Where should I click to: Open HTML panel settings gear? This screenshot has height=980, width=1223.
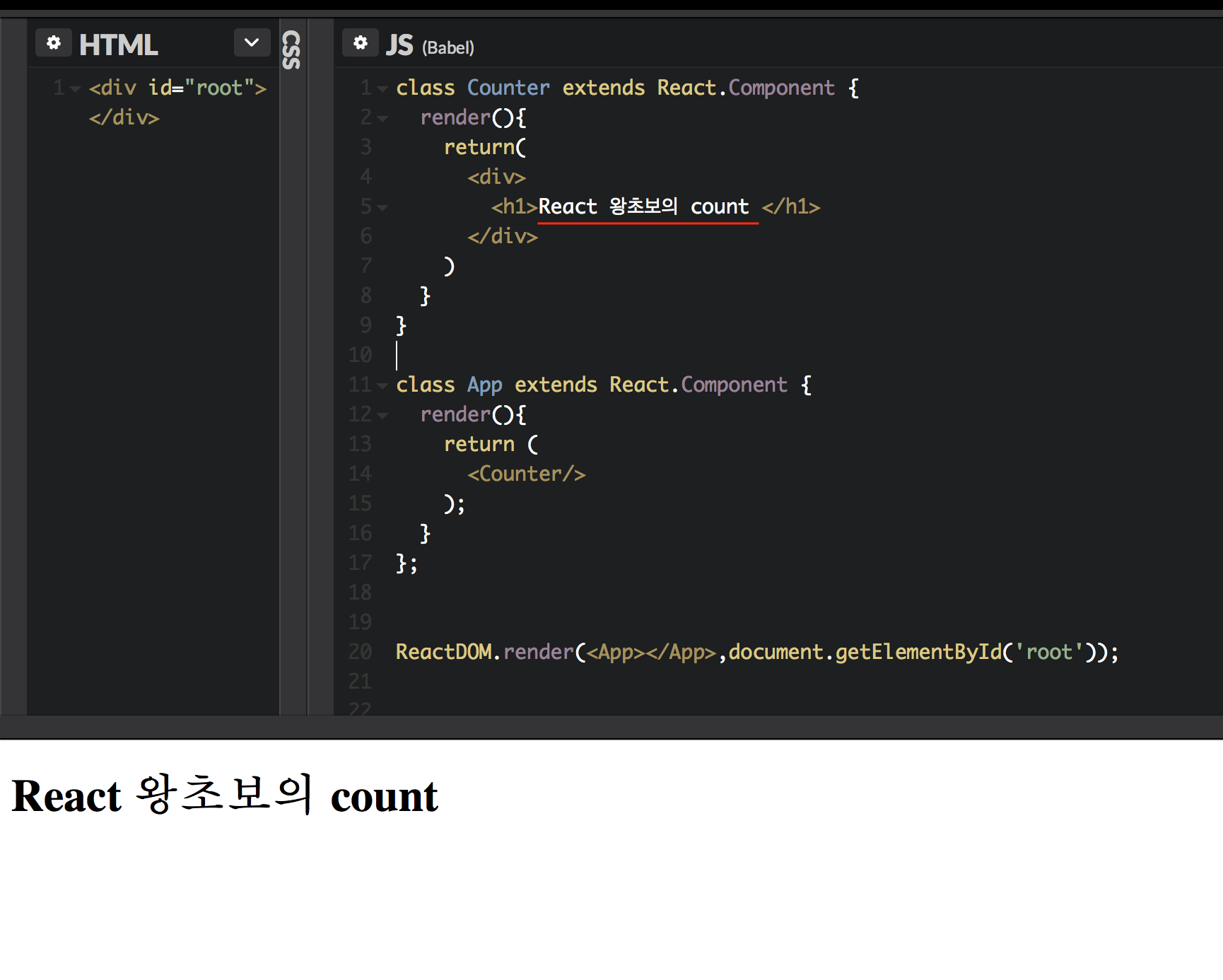[x=54, y=43]
